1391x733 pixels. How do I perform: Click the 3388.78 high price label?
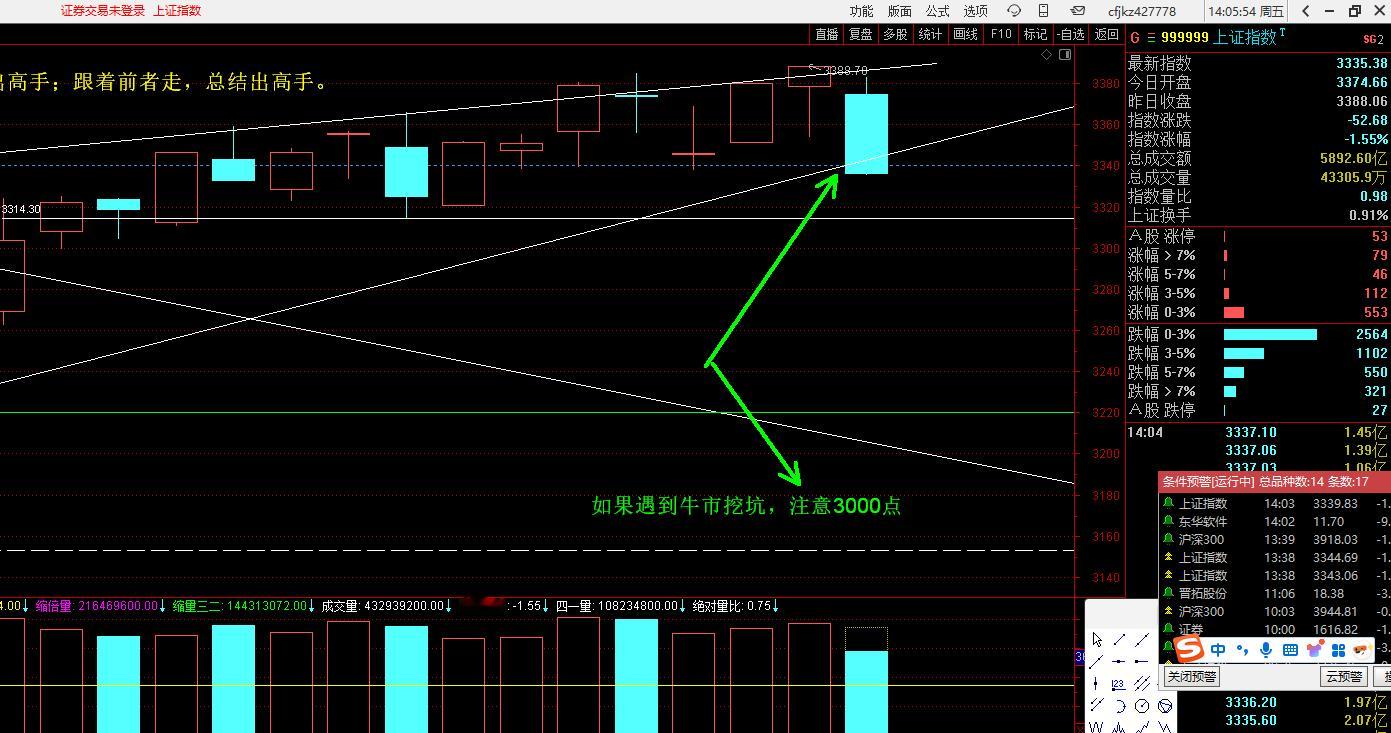(846, 71)
